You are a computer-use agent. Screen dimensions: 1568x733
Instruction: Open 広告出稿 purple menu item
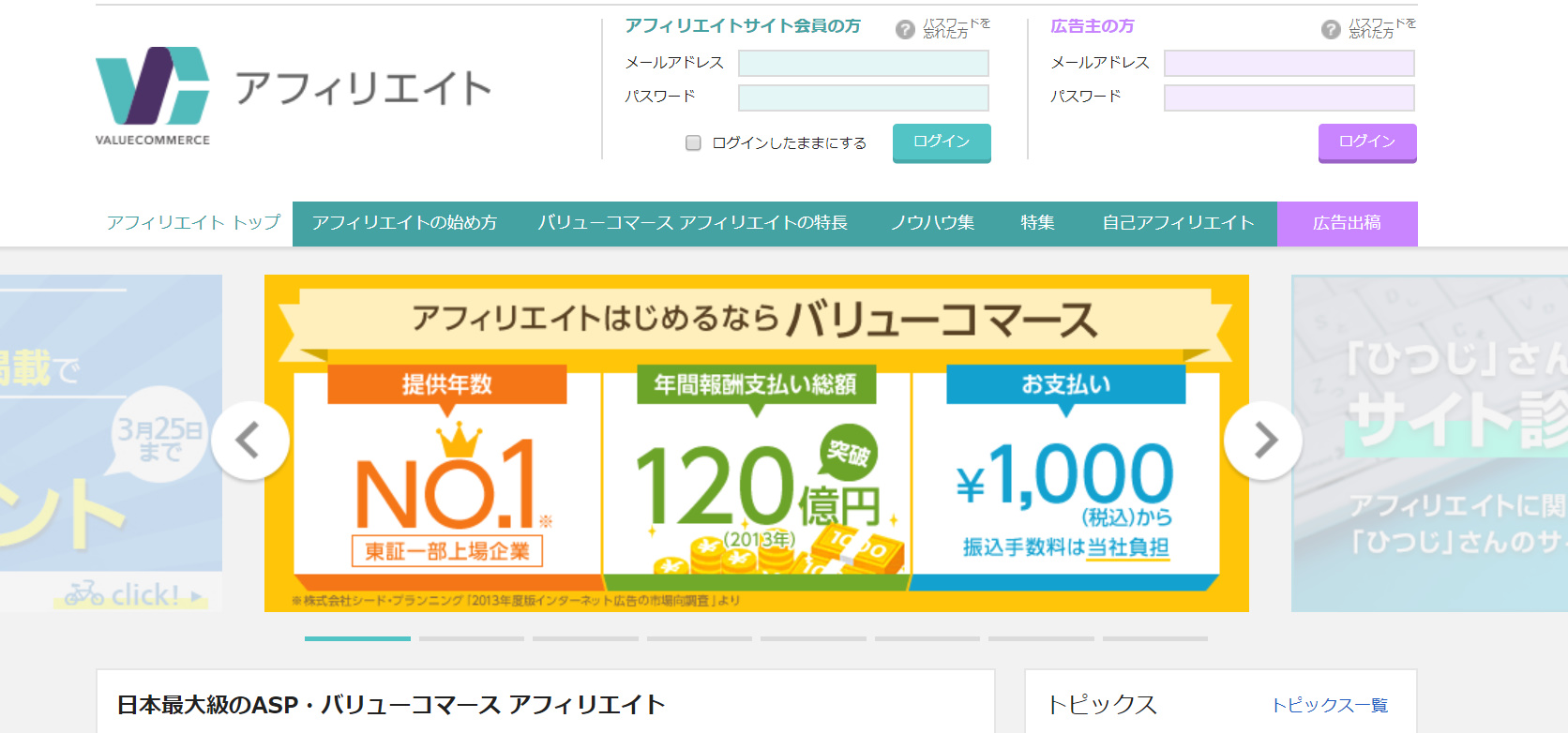click(x=1347, y=223)
